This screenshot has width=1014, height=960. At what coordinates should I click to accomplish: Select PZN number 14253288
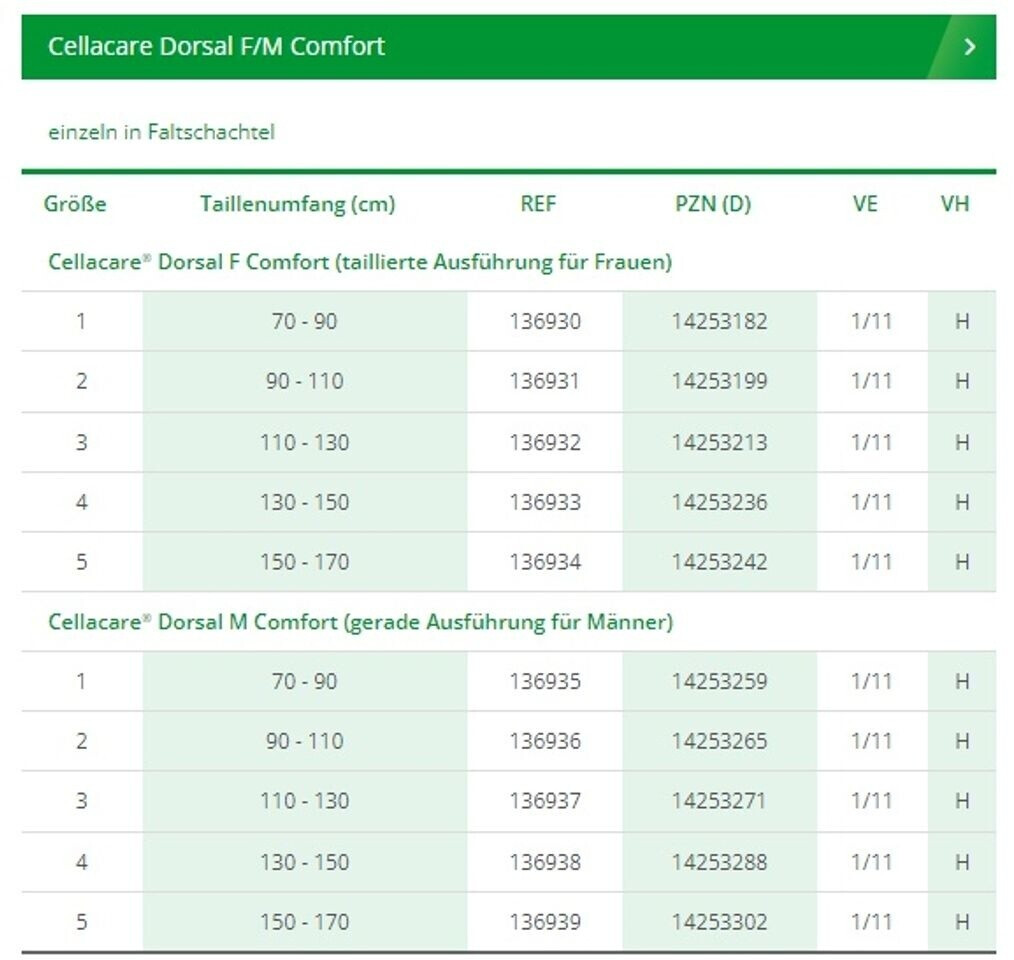pos(720,862)
